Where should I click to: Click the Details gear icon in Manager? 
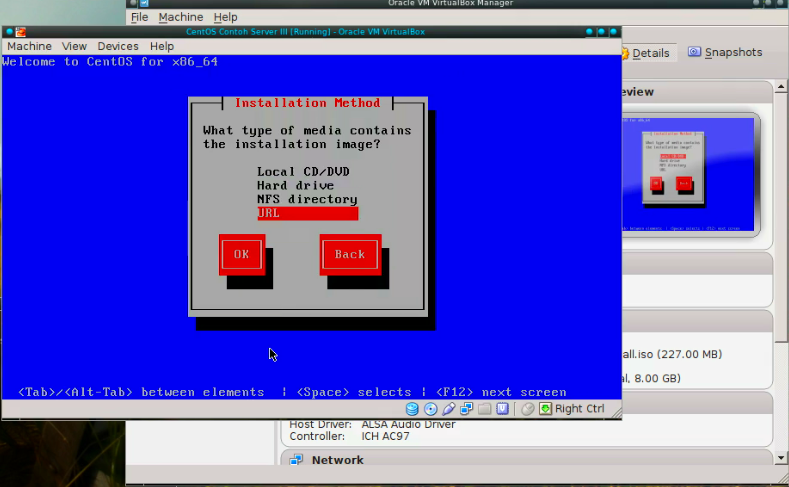pos(625,53)
